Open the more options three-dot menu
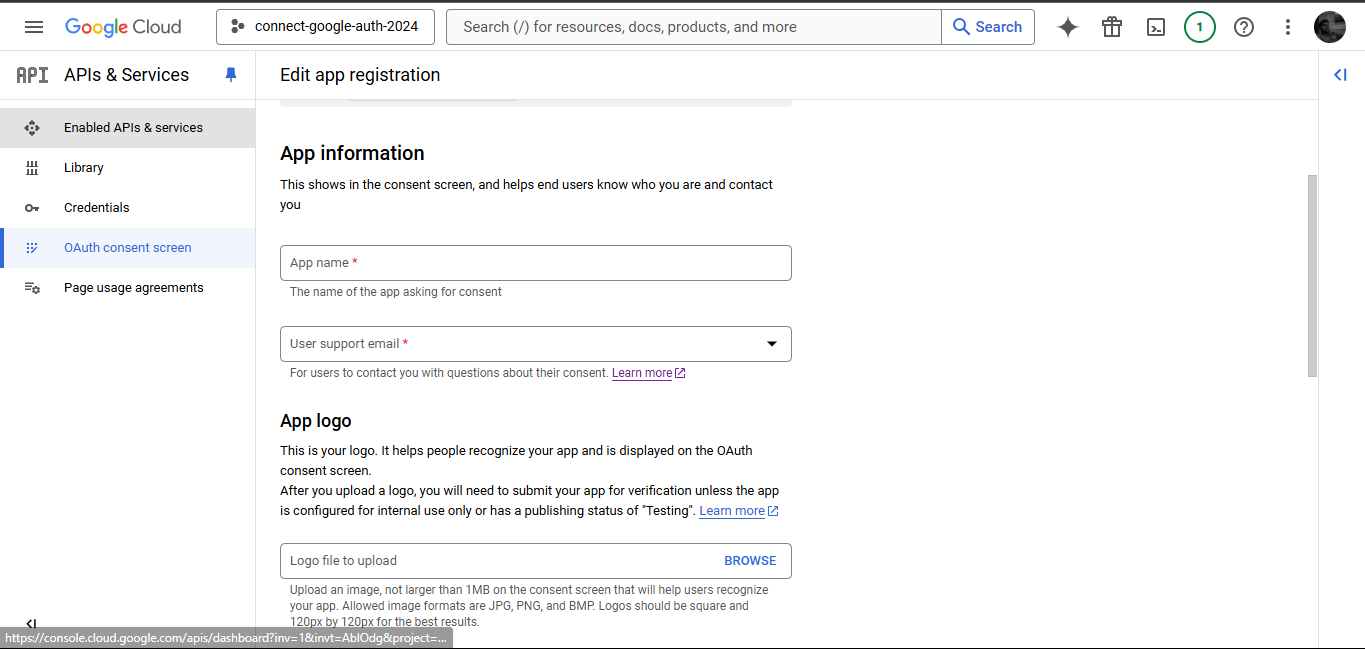The height and width of the screenshot is (649, 1365). pyautogui.click(x=1287, y=27)
